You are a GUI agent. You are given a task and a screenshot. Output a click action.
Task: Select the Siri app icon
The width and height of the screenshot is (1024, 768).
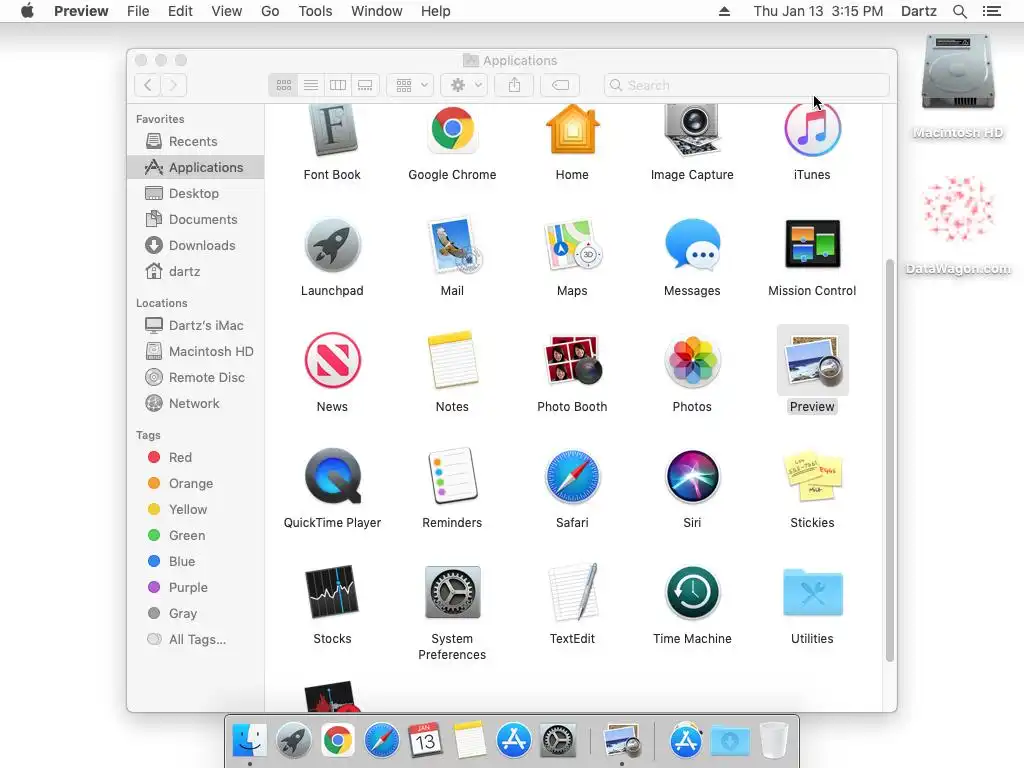(692, 477)
